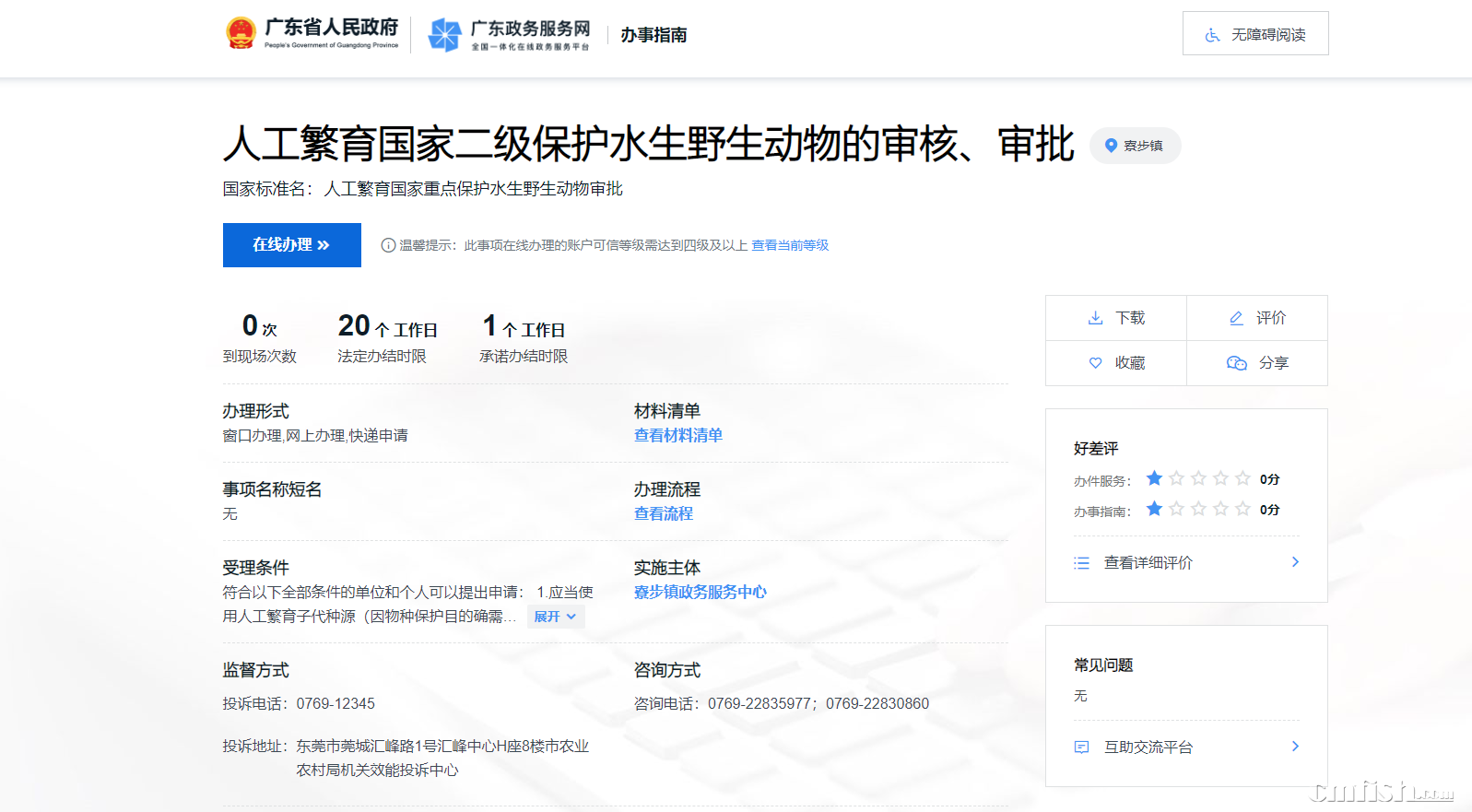Image resolution: width=1472 pixels, height=812 pixels.
Task: Click the 查看当前等级 link
Action: tap(789, 245)
